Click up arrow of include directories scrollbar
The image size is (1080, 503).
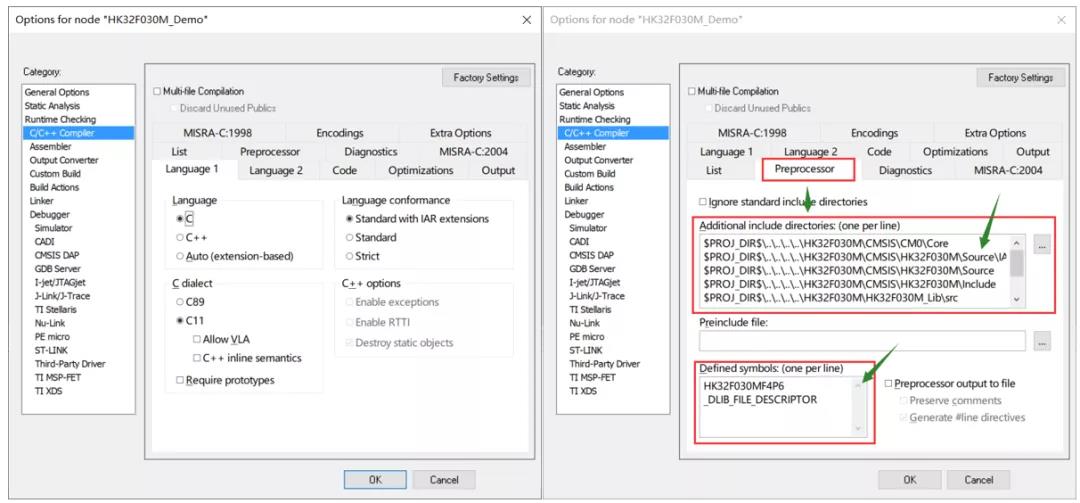[1017, 242]
